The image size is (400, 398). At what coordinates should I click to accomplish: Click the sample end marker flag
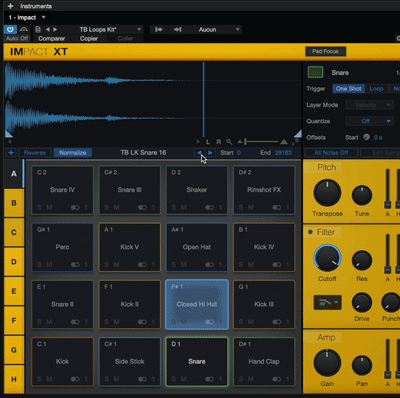tap(298, 134)
